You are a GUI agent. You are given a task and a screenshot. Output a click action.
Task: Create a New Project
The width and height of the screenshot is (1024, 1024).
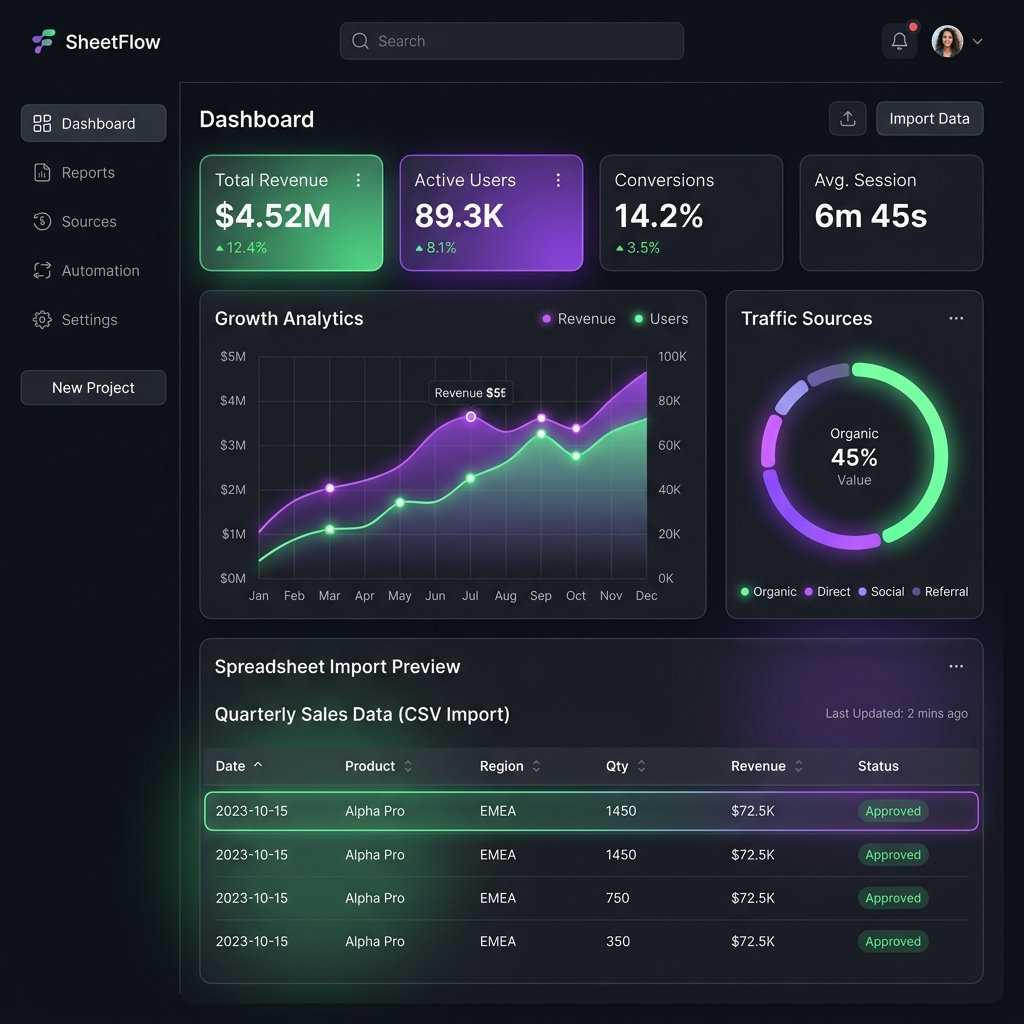(x=93, y=387)
